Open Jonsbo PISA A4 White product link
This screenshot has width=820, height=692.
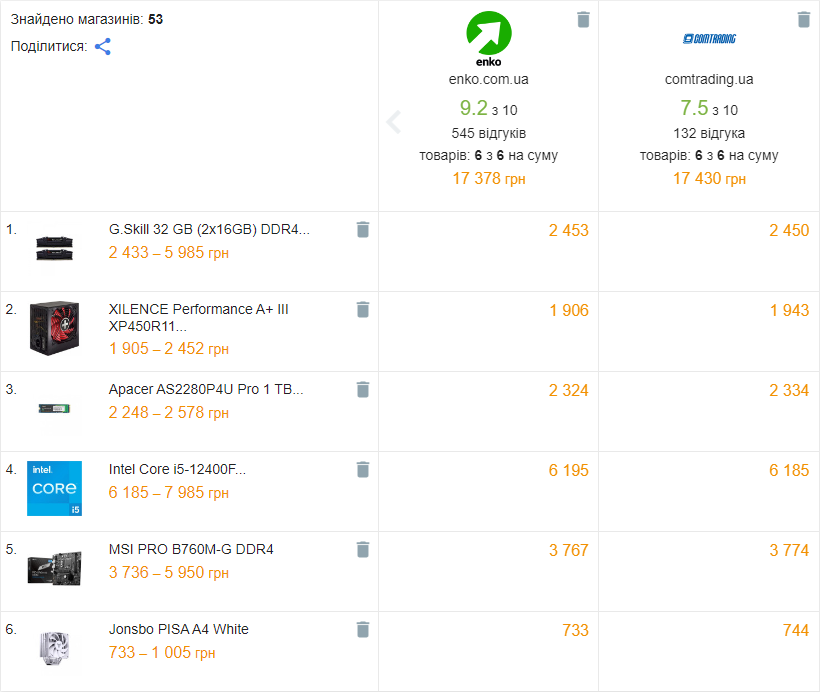coord(178,630)
